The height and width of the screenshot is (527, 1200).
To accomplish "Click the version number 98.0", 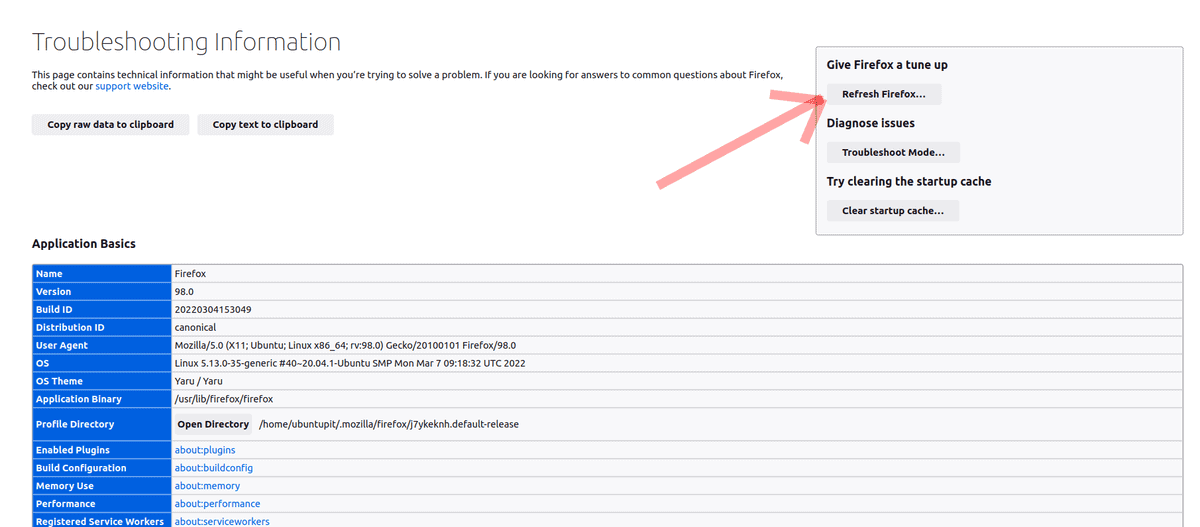I will pyautogui.click(x=184, y=291).
